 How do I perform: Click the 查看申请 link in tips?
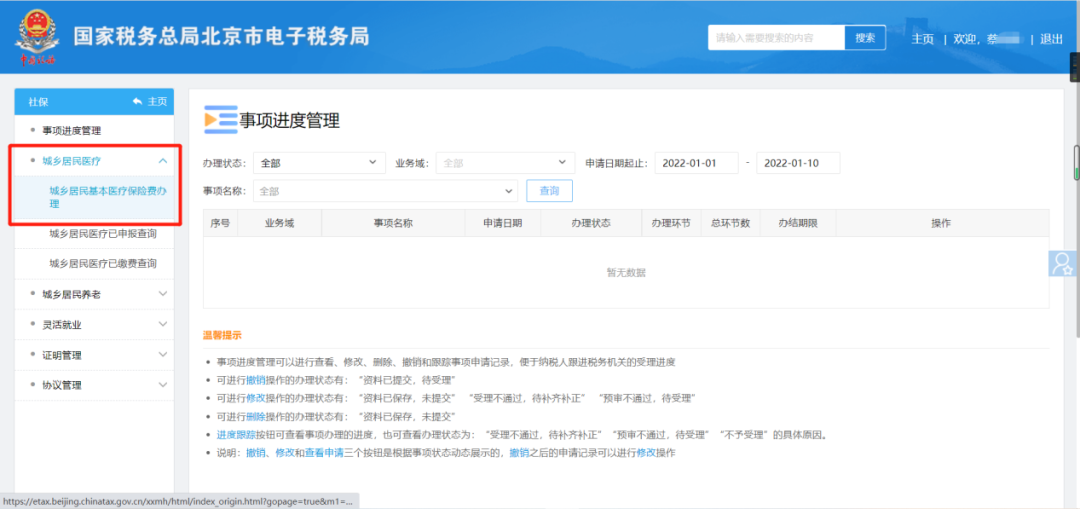coord(324,453)
